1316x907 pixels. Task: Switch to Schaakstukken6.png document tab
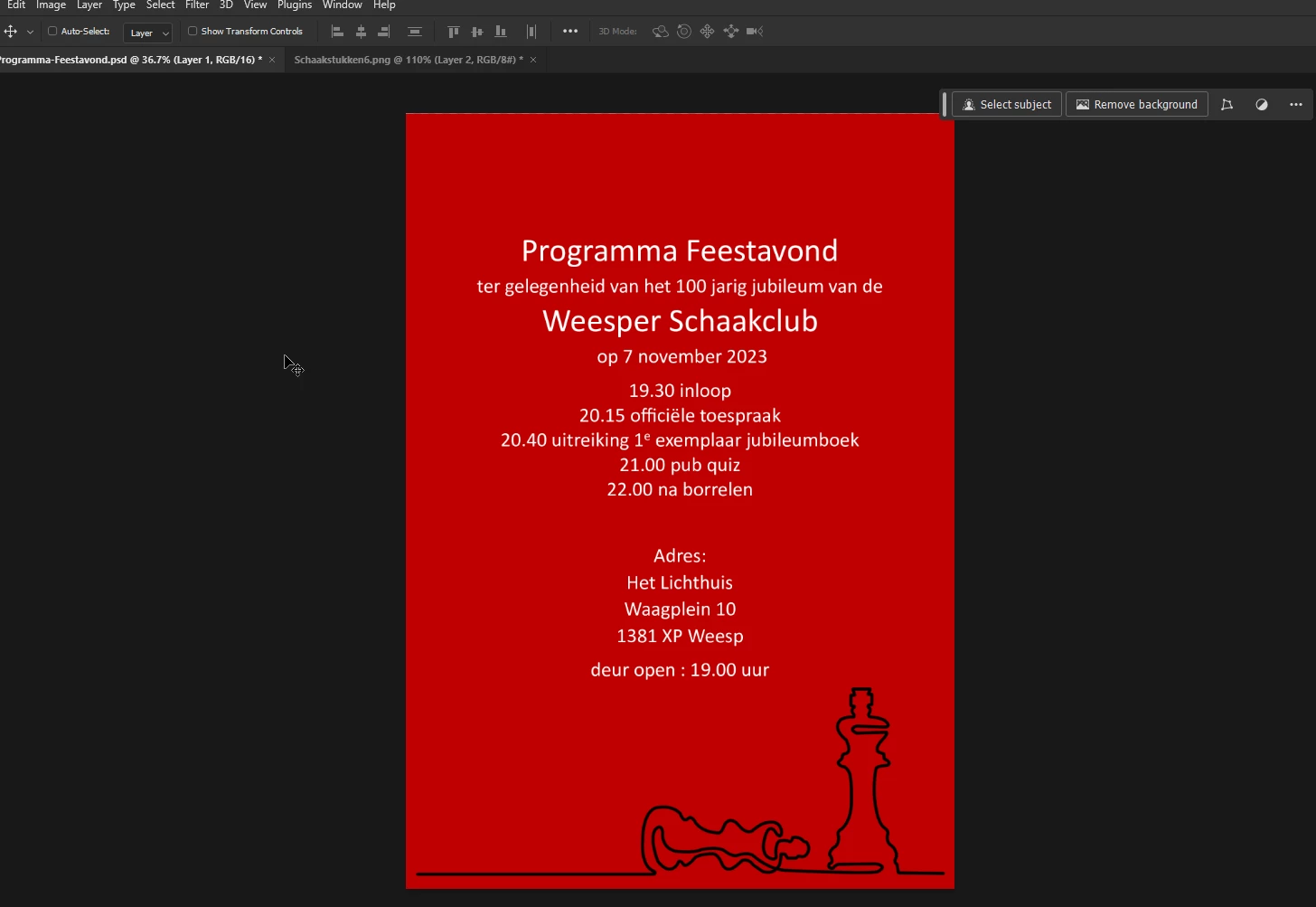click(409, 60)
